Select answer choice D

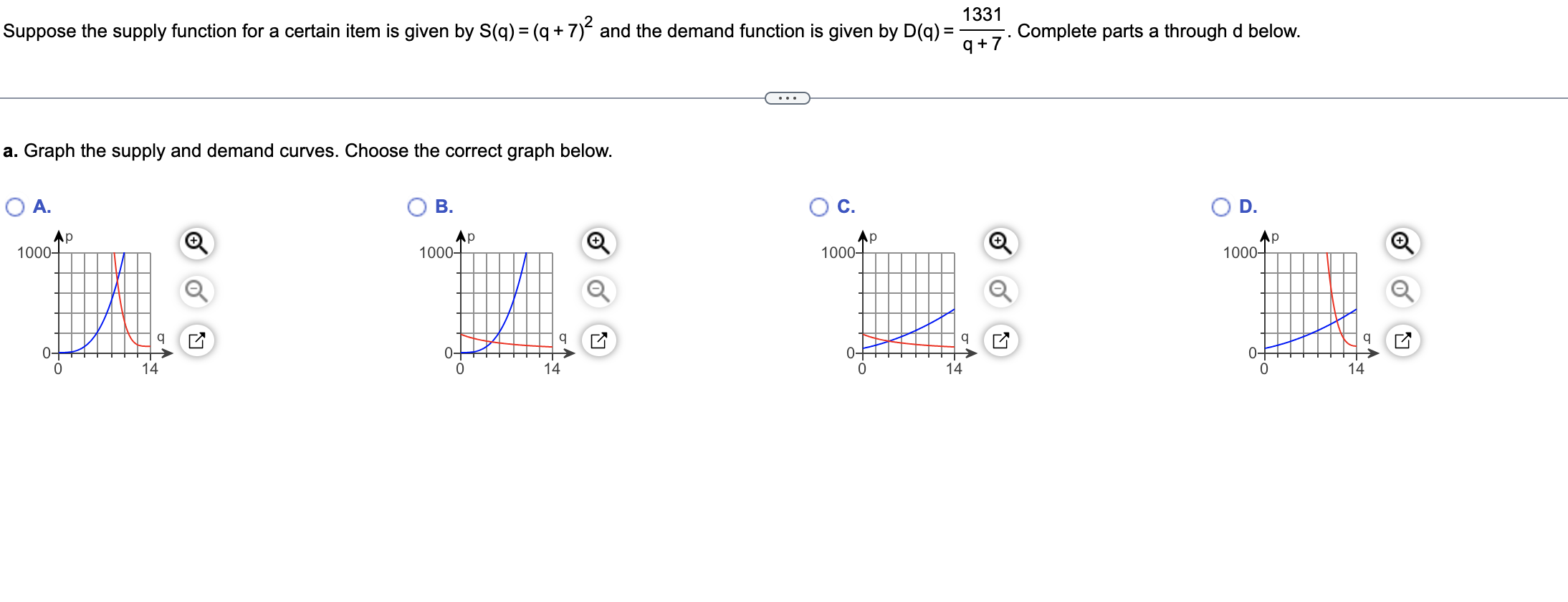1222,206
